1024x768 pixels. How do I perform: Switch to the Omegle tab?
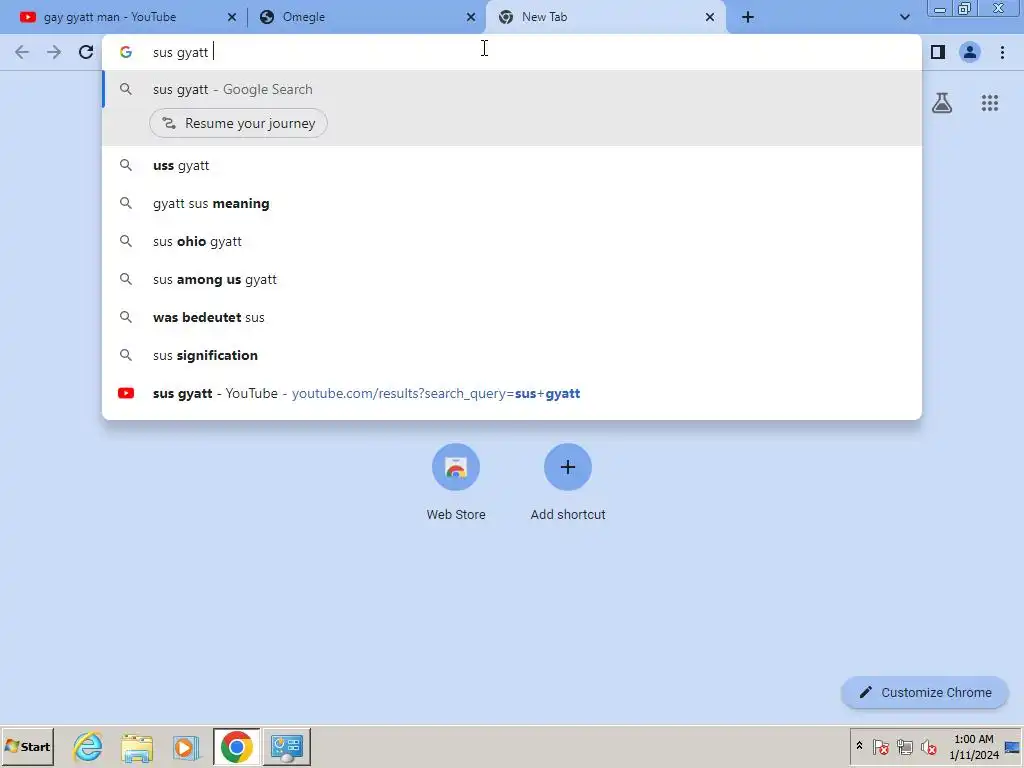pos(366,17)
